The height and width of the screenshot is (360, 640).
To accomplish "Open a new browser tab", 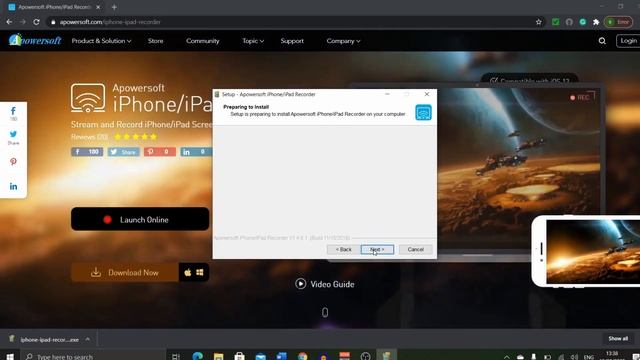I will [114, 7].
